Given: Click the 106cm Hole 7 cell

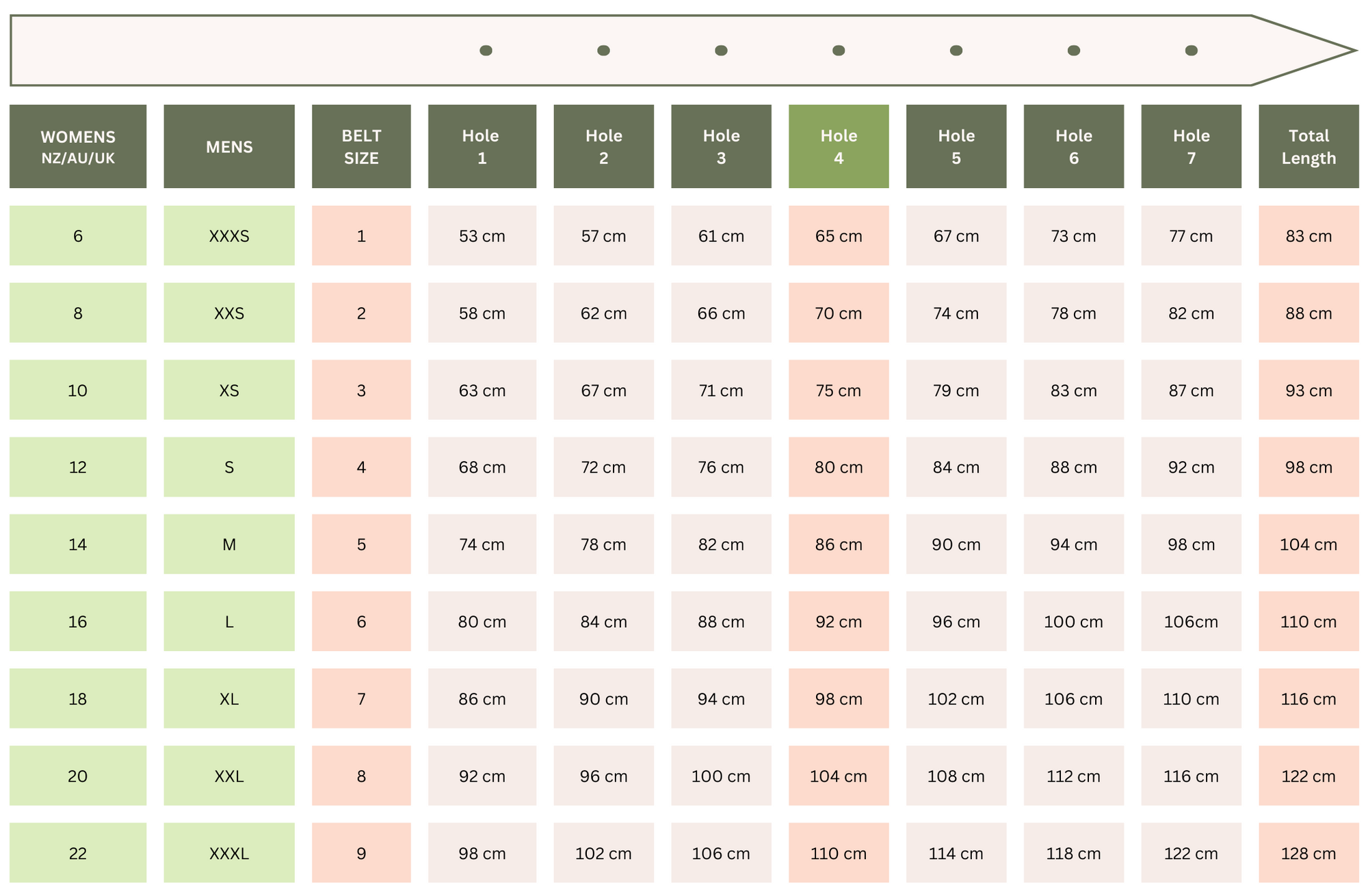Looking at the screenshot, I should pyautogui.click(x=1191, y=622).
